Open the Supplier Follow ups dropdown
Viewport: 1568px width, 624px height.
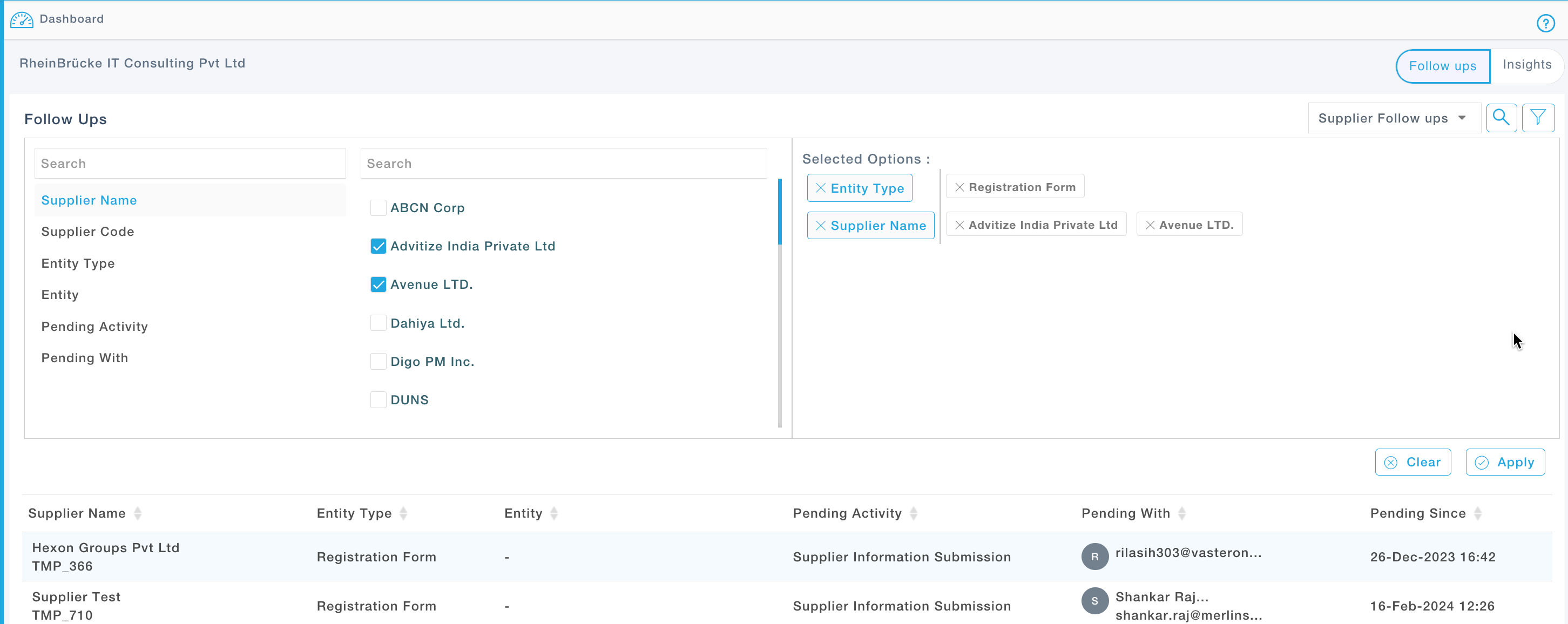[x=1393, y=118]
